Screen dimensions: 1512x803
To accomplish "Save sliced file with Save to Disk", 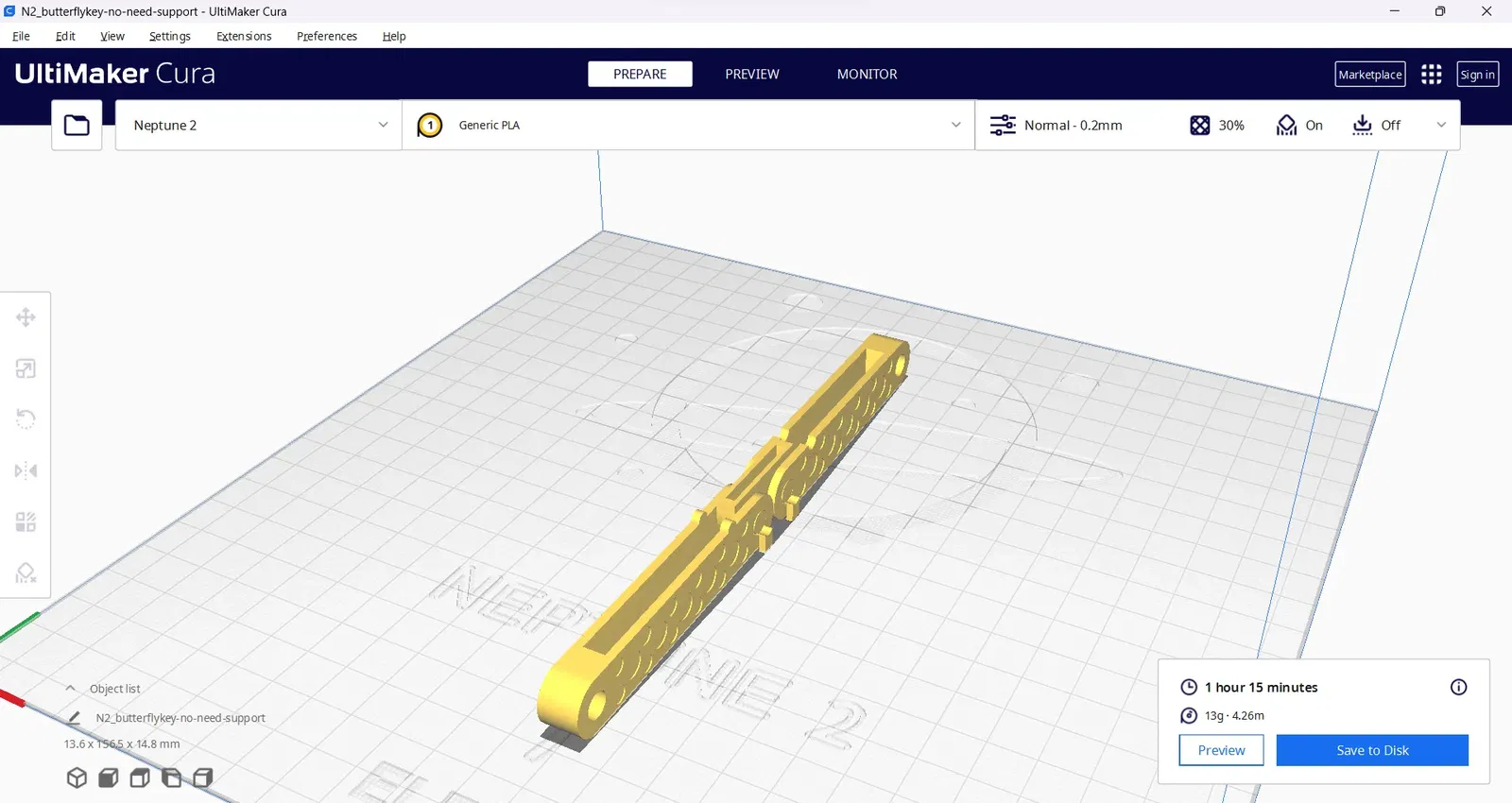I will tap(1372, 750).
